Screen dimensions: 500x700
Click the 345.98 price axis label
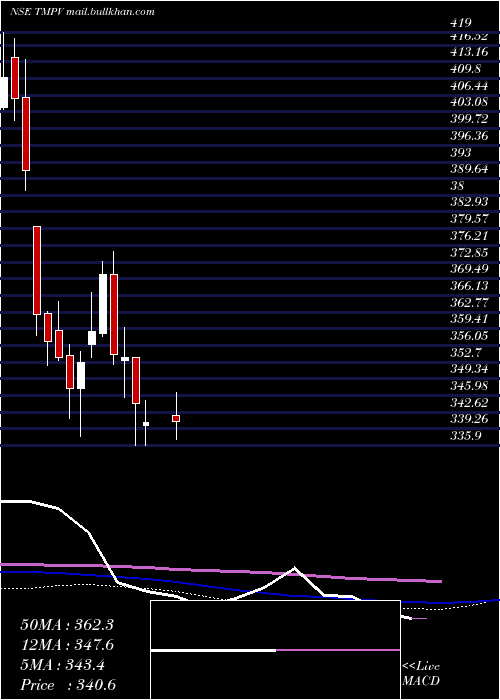(x=469, y=385)
